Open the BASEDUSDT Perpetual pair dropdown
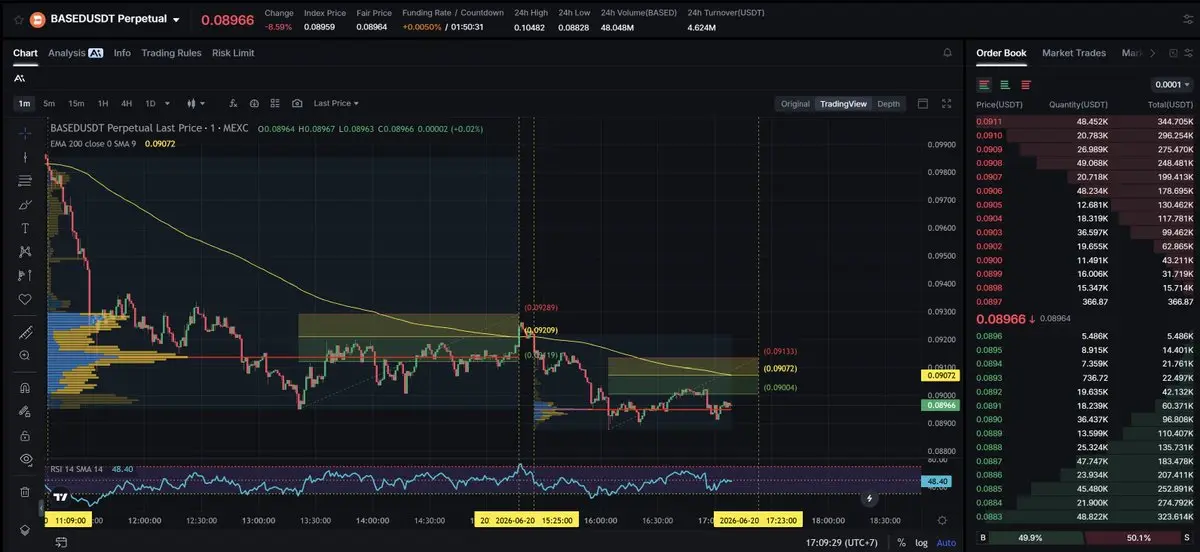The image size is (1200, 552). (x=114, y=19)
